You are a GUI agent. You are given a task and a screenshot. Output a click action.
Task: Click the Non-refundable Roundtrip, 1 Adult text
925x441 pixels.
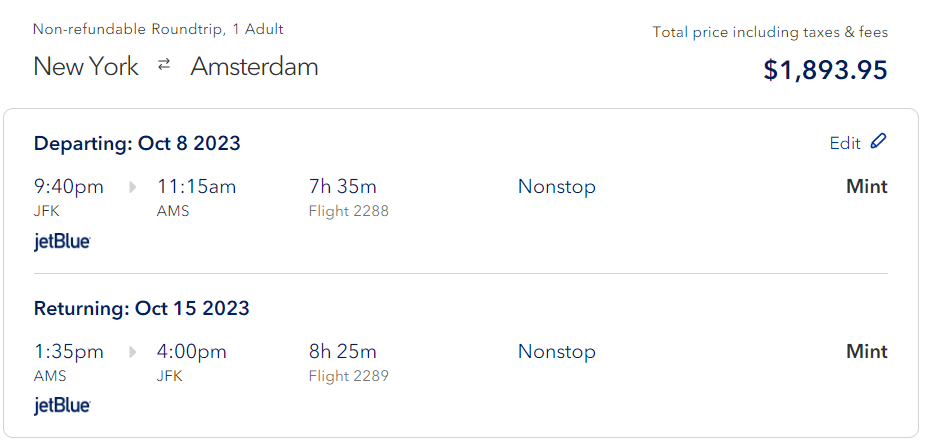158,29
